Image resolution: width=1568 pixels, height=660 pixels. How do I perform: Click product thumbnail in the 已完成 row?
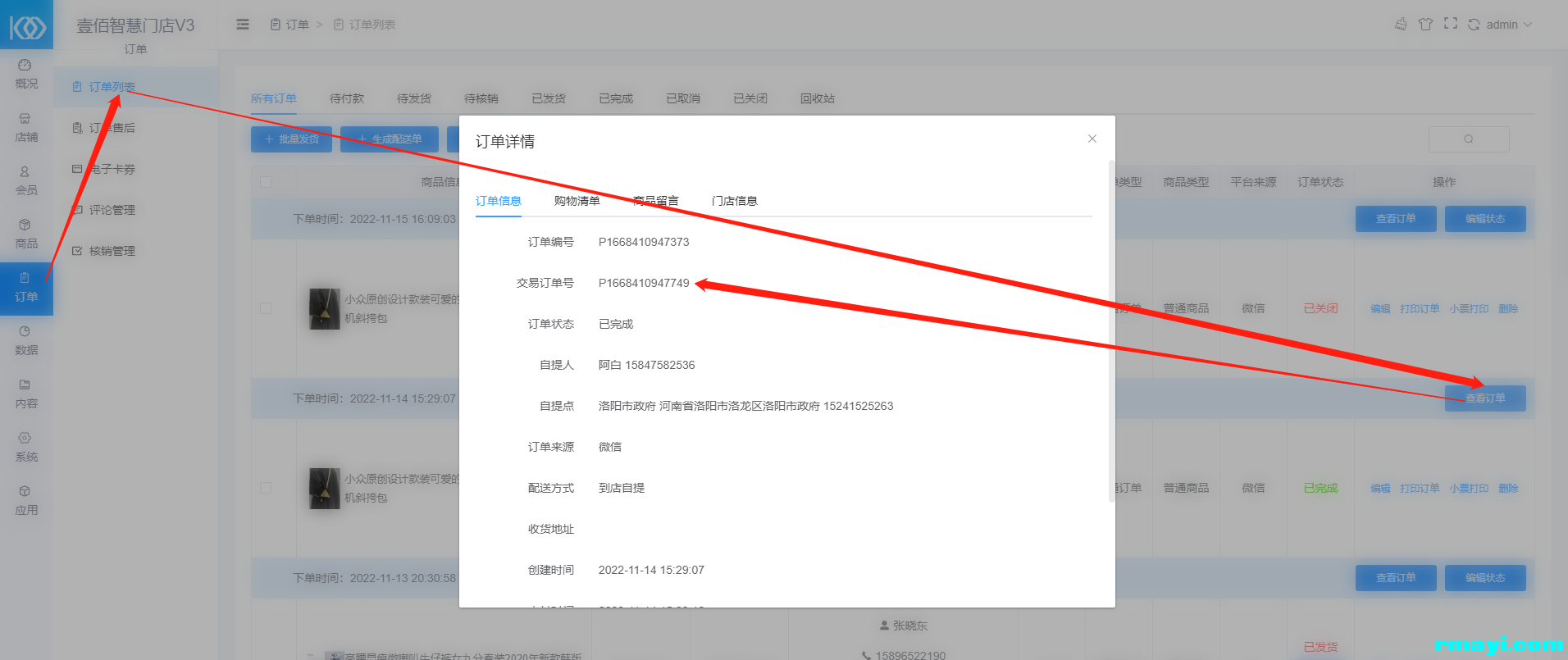(x=325, y=488)
